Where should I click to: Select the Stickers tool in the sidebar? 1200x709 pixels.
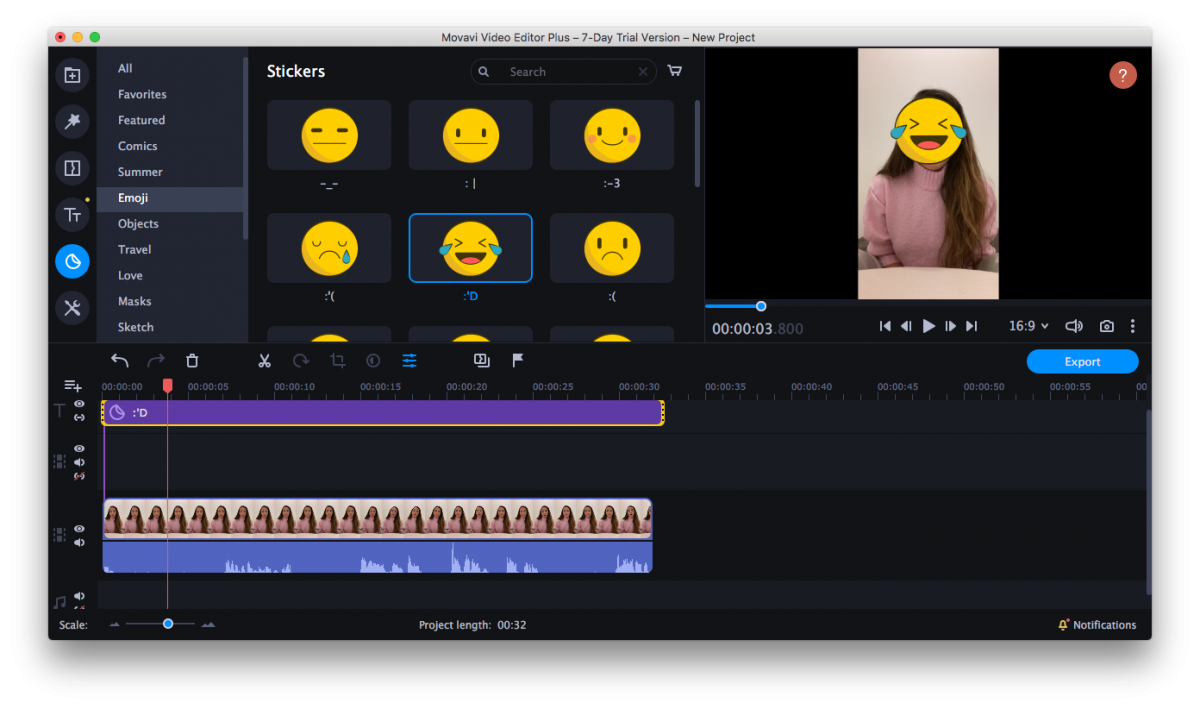72,260
